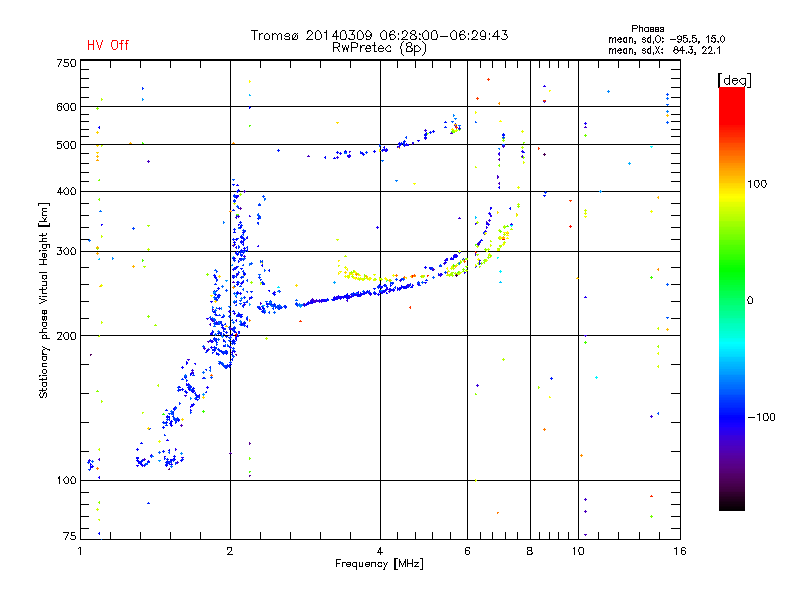Click the colorbar tick label "0"

pos(750,300)
